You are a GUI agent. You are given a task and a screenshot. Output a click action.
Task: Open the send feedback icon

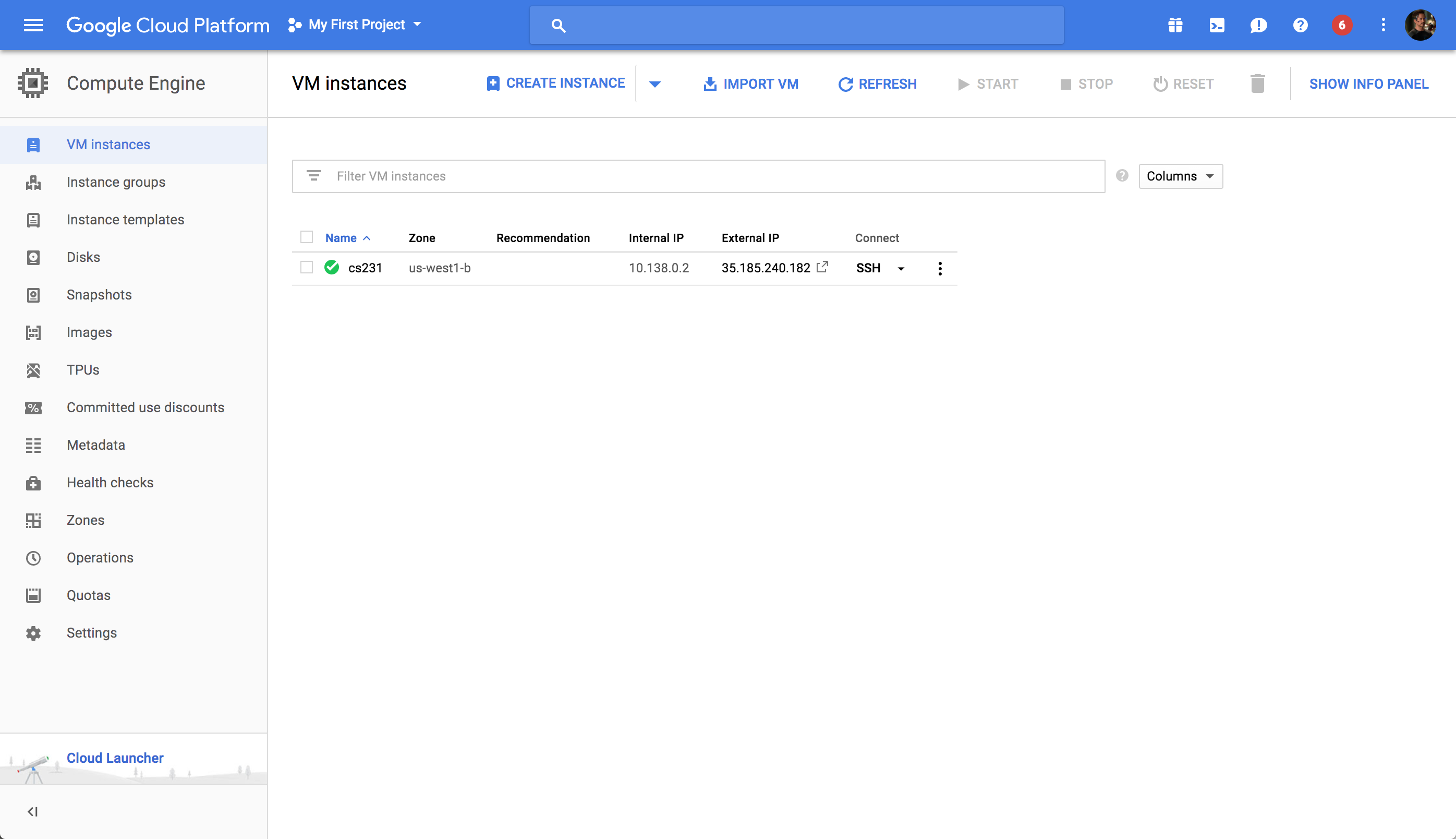[1258, 26]
